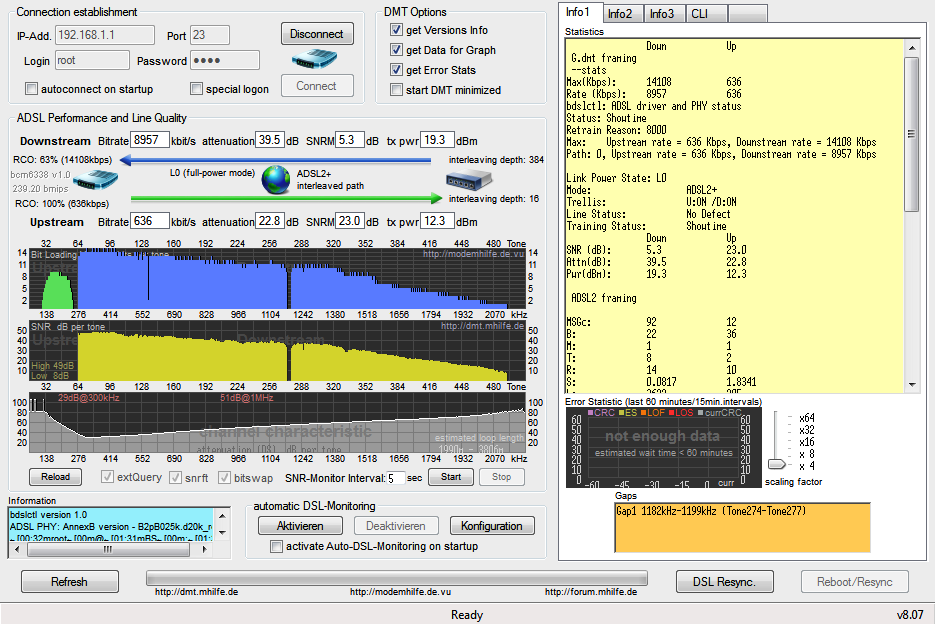Click the modem icon below Disconnect
The width and height of the screenshot is (935, 625).
click(x=314, y=59)
